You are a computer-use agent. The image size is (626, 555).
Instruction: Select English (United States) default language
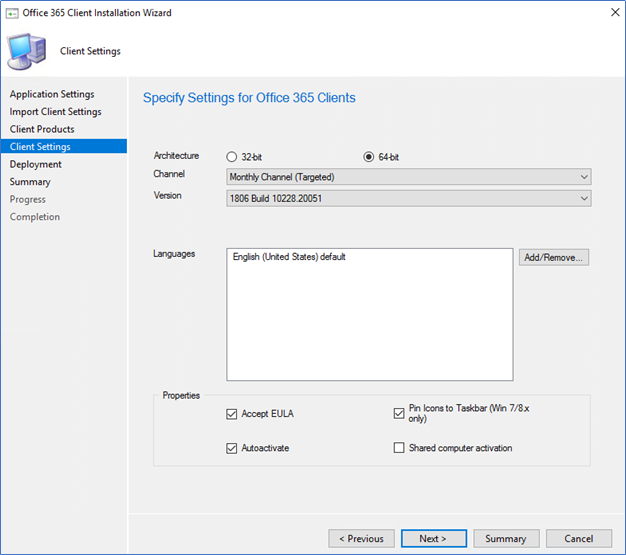(289, 257)
